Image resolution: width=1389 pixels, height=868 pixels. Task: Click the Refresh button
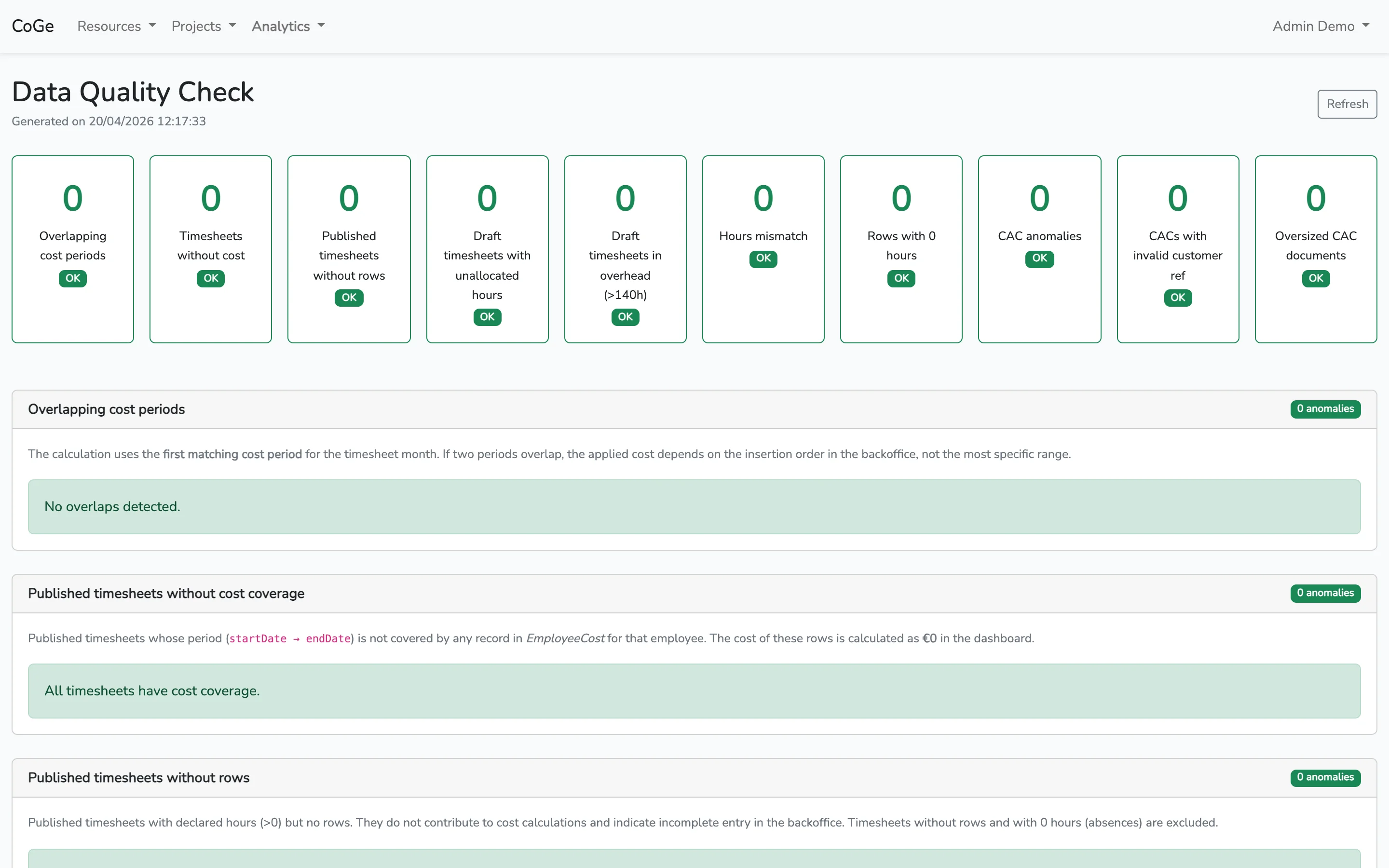(1347, 104)
